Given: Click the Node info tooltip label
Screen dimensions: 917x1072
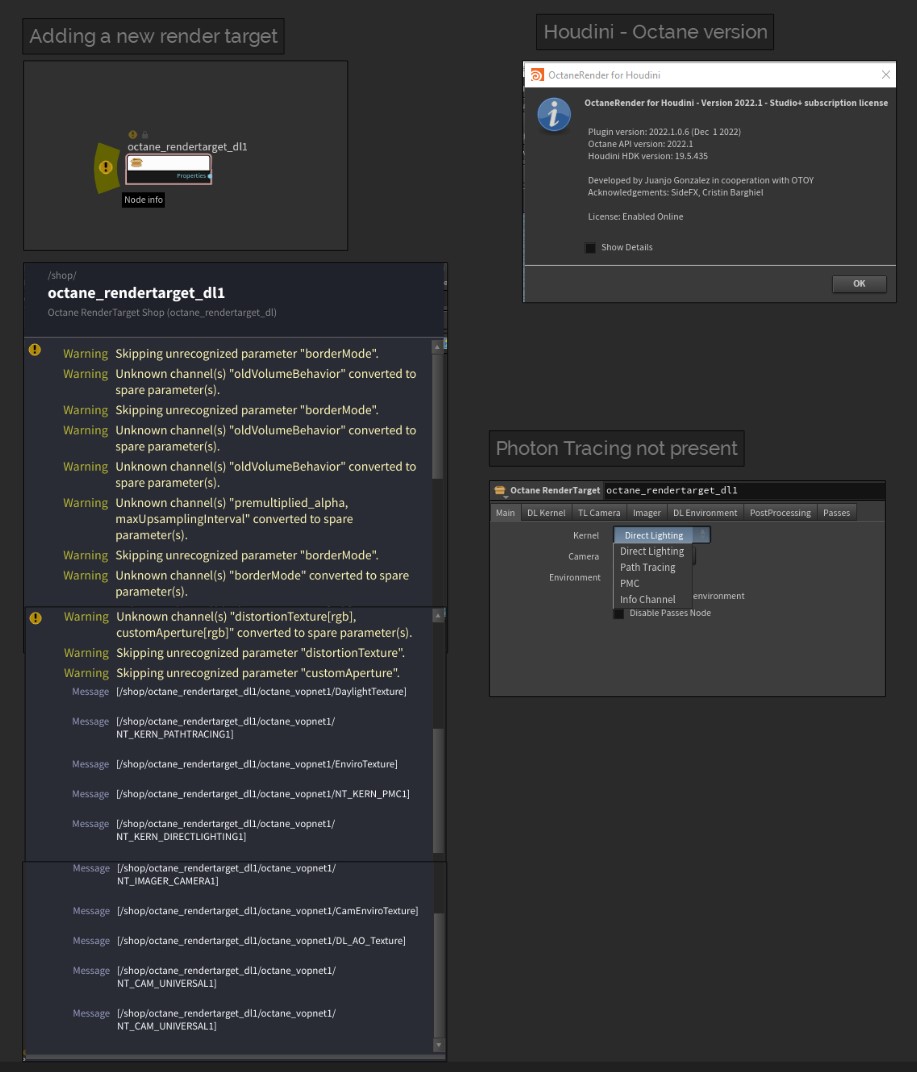Looking at the screenshot, I should [144, 200].
